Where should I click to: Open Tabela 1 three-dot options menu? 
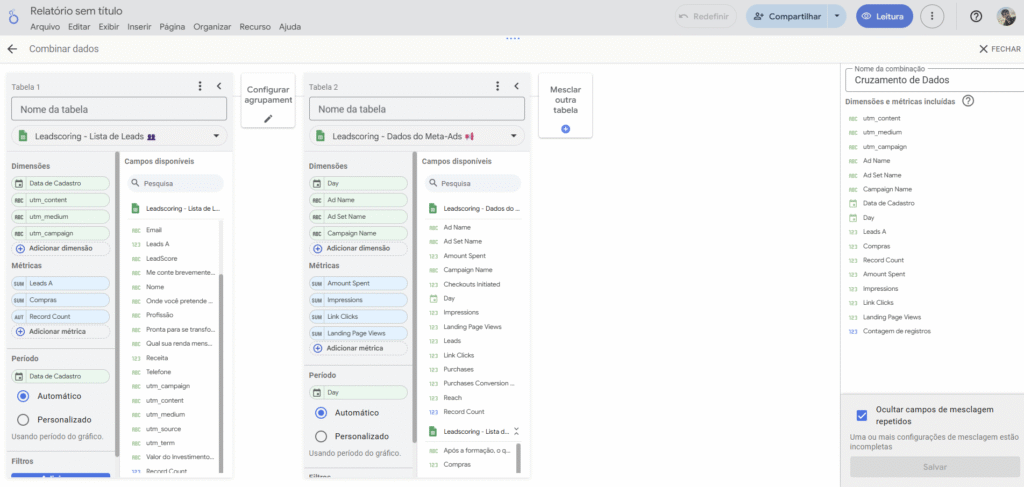point(200,87)
